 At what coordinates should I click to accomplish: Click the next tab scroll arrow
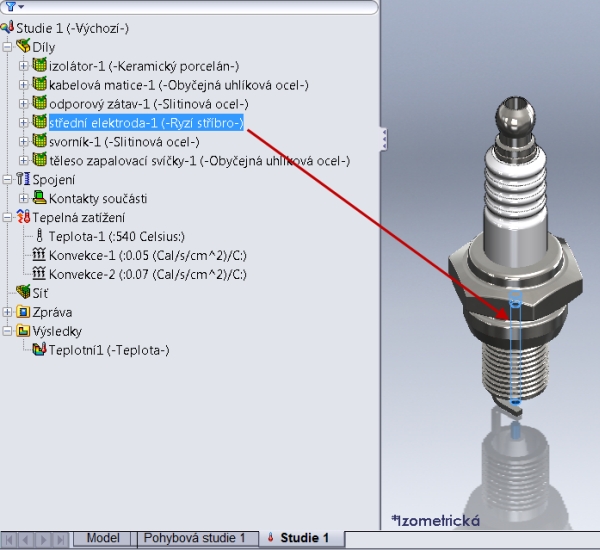[x=43, y=540]
